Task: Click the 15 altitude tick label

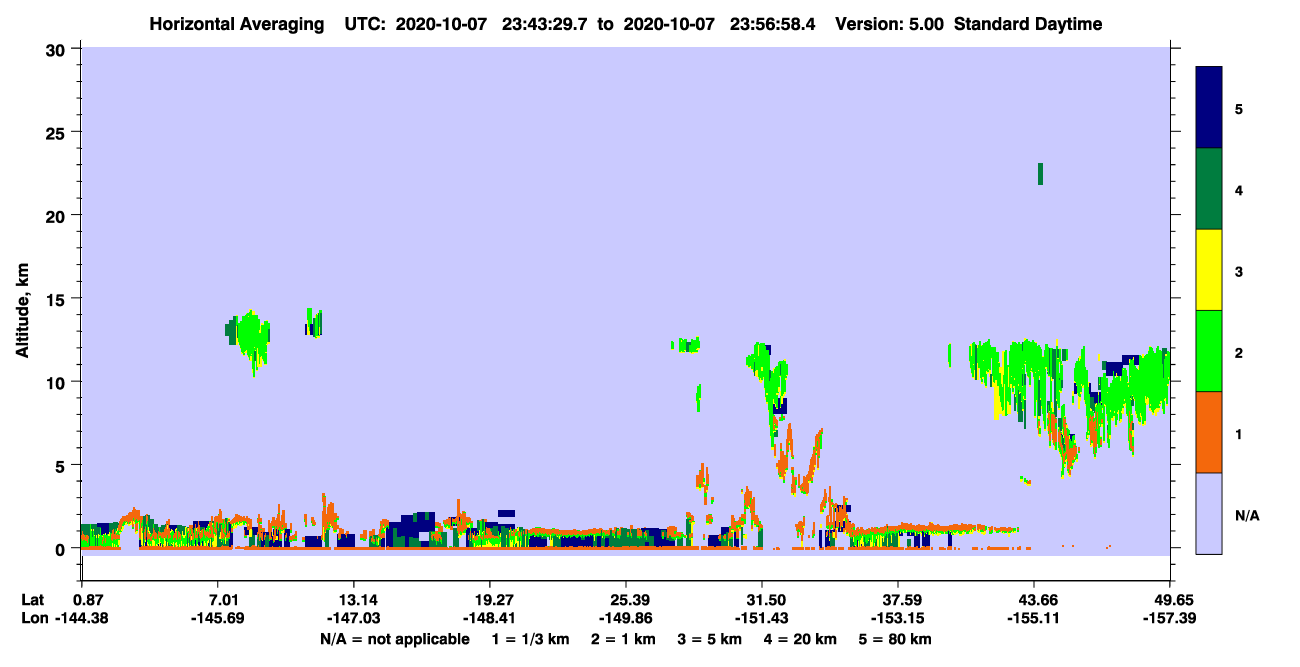Action: point(57,298)
